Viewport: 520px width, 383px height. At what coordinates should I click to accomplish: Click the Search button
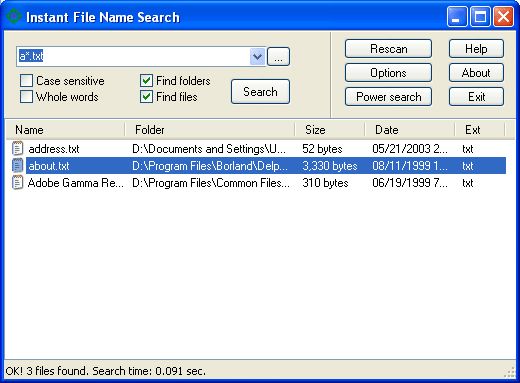click(260, 92)
